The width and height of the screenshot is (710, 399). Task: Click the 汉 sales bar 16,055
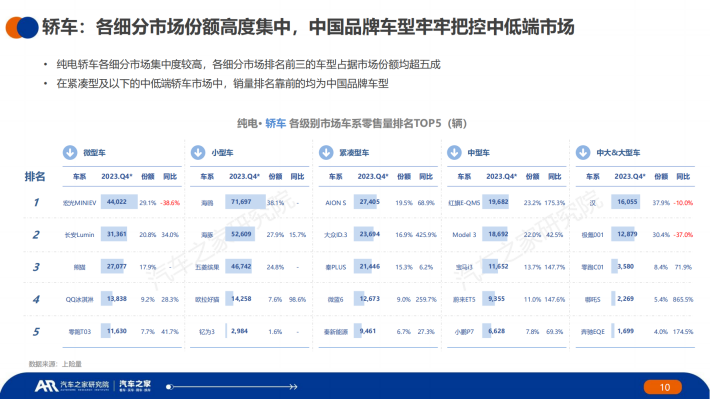(x=625, y=202)
